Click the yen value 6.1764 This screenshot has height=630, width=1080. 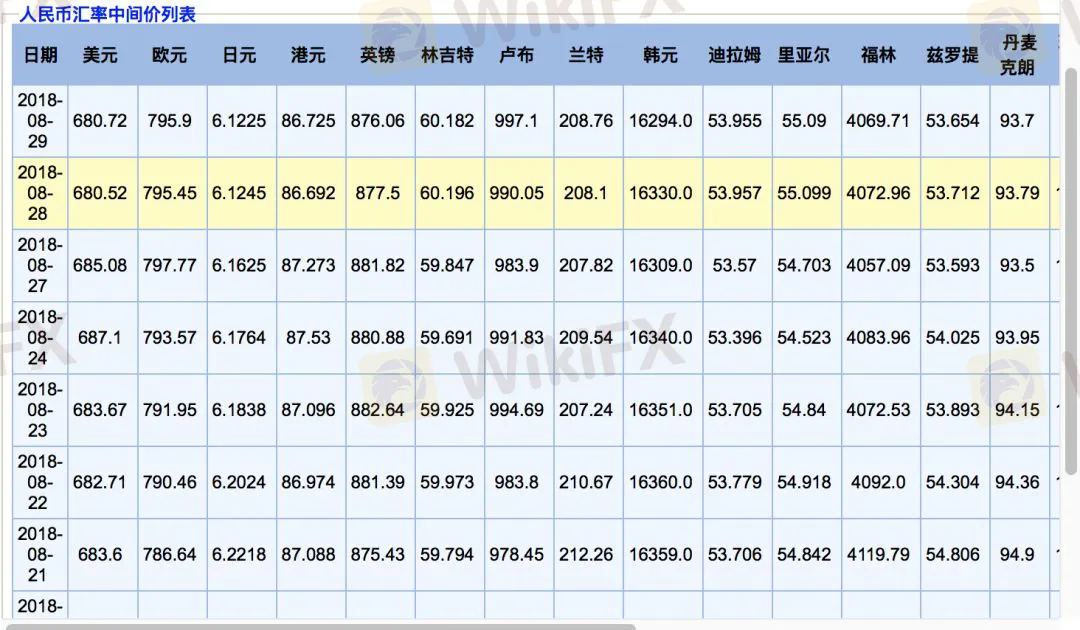pyautogui.click(x=239, y=337)
